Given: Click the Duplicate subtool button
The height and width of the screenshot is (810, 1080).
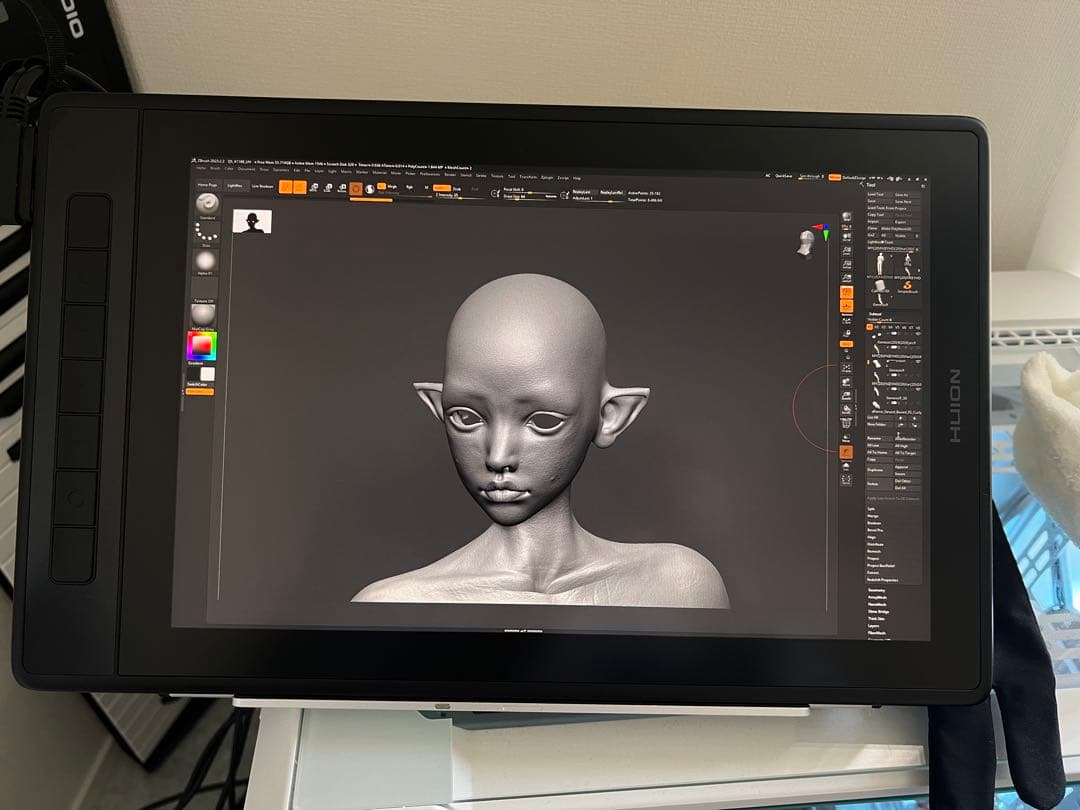Looking at the screenshot, I should click(876, 470).
